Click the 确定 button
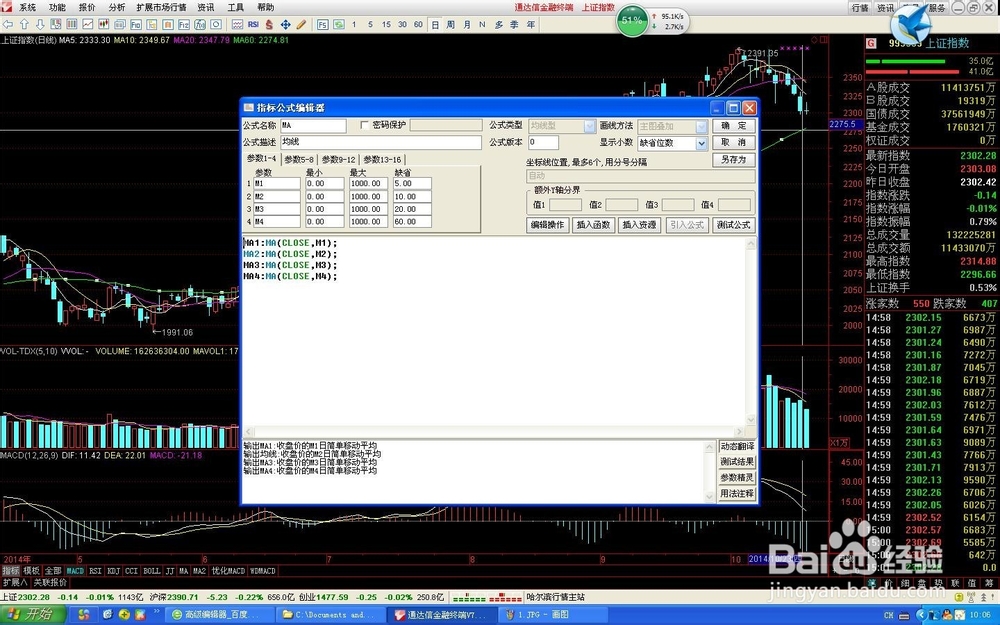1000x625 pixels. click(x=733, y=126)
